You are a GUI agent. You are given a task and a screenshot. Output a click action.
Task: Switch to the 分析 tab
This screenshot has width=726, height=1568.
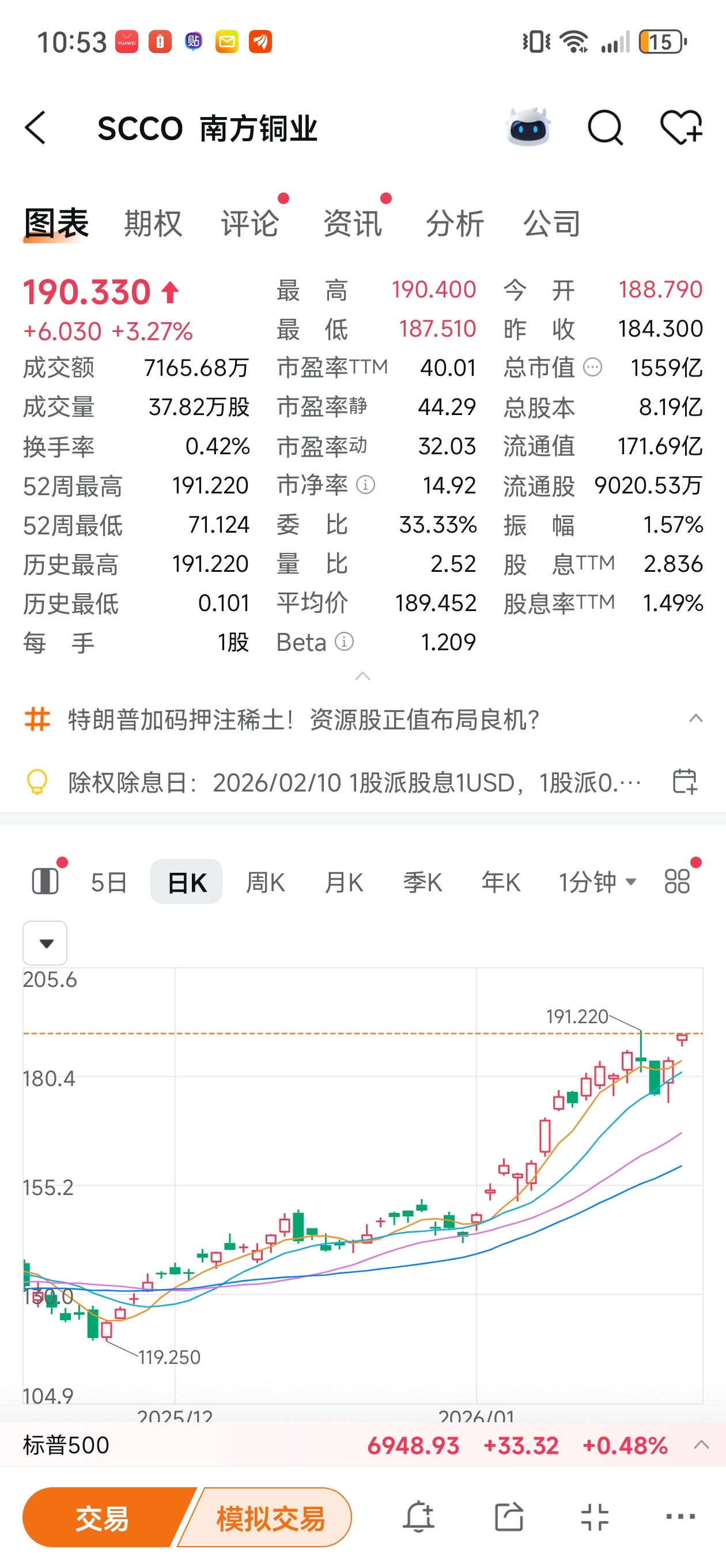click(x=455, y=224)
